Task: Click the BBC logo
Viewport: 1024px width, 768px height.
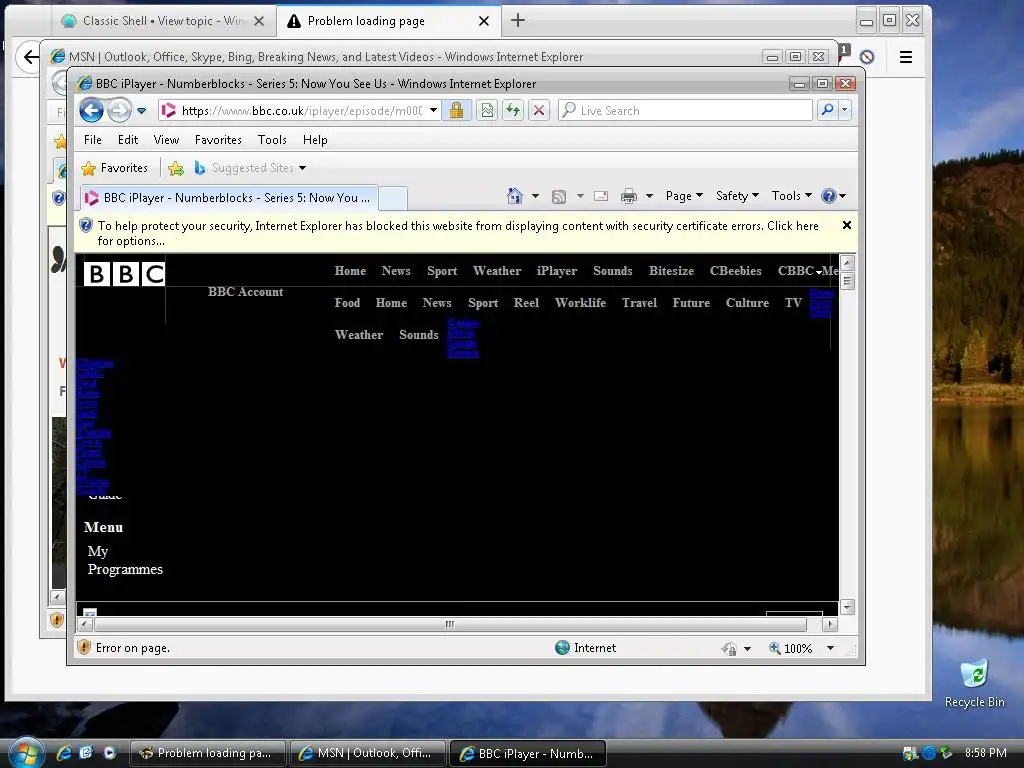Action: coord(124,274)
